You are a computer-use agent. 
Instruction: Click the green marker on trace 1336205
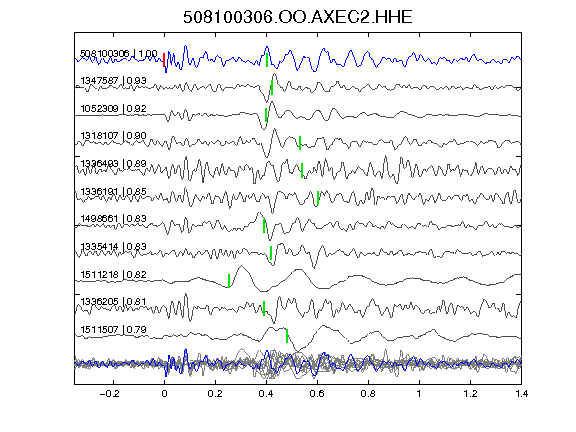(264, 309)
